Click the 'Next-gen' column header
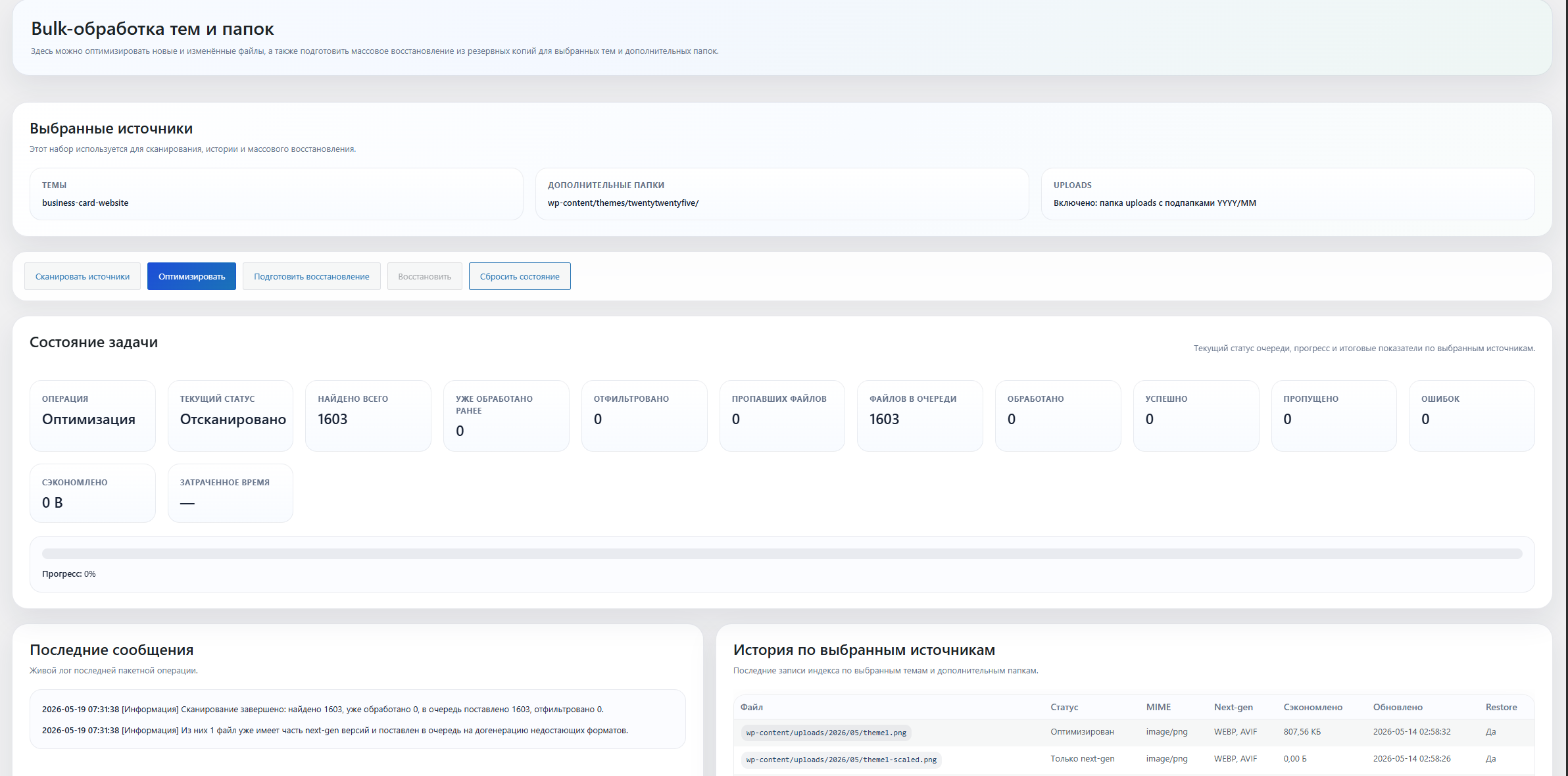This screenshot has height=776, width=1568. point(1233,707)
